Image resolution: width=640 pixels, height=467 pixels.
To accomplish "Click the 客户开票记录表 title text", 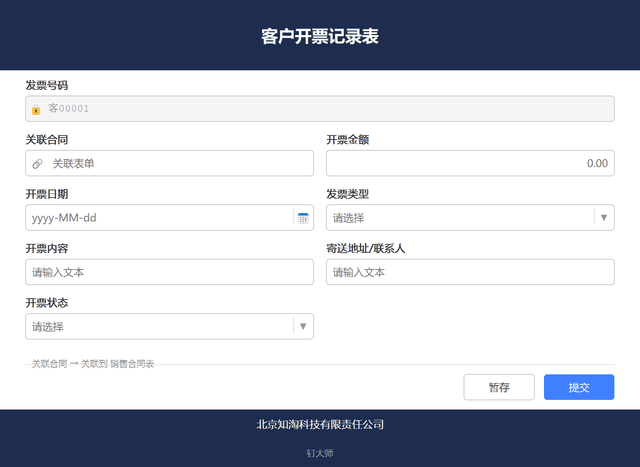I will (x=320, y=36).
